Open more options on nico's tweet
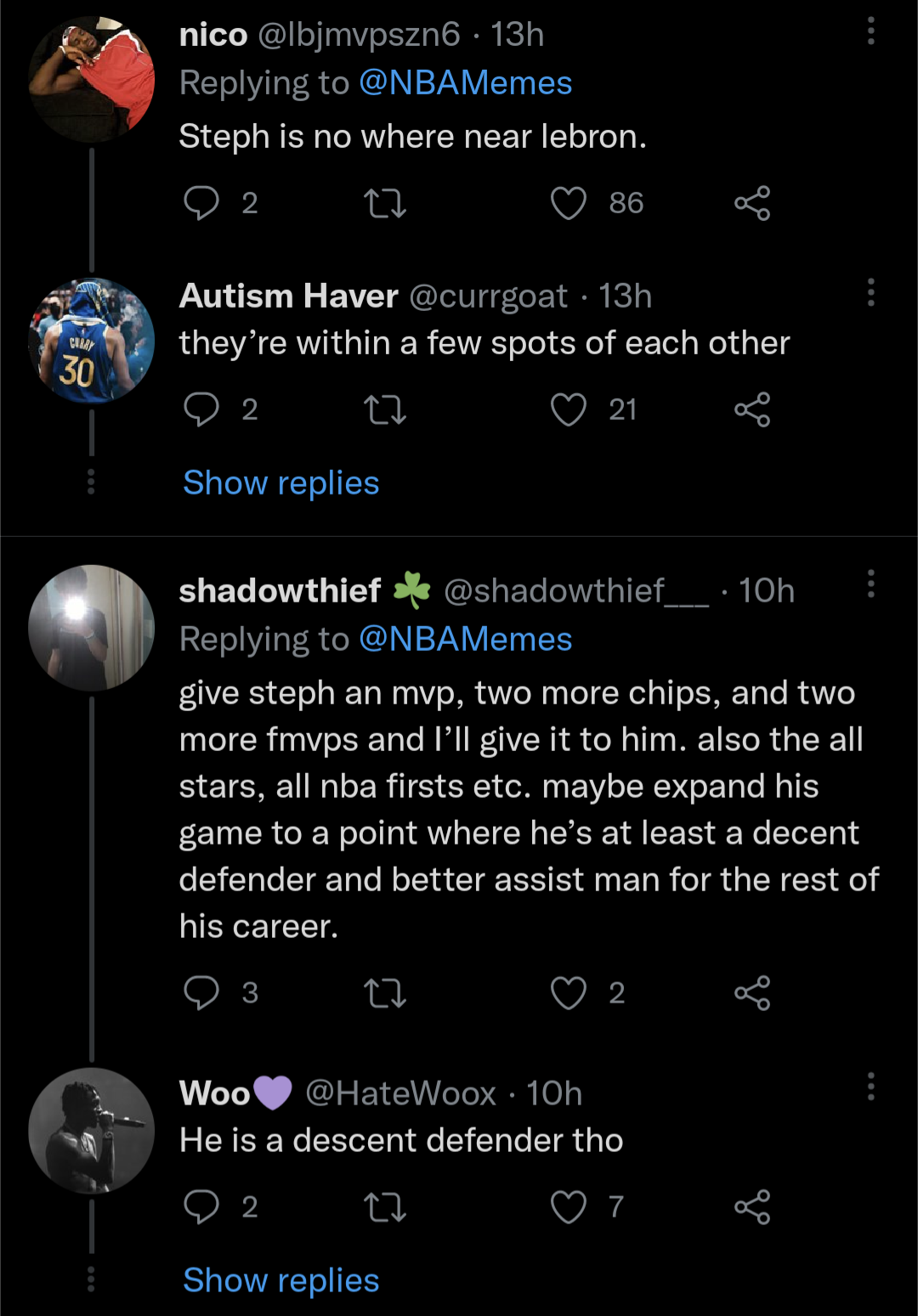Image resolution: width=918 pixels, height=1316 pixels. [870, 31]
